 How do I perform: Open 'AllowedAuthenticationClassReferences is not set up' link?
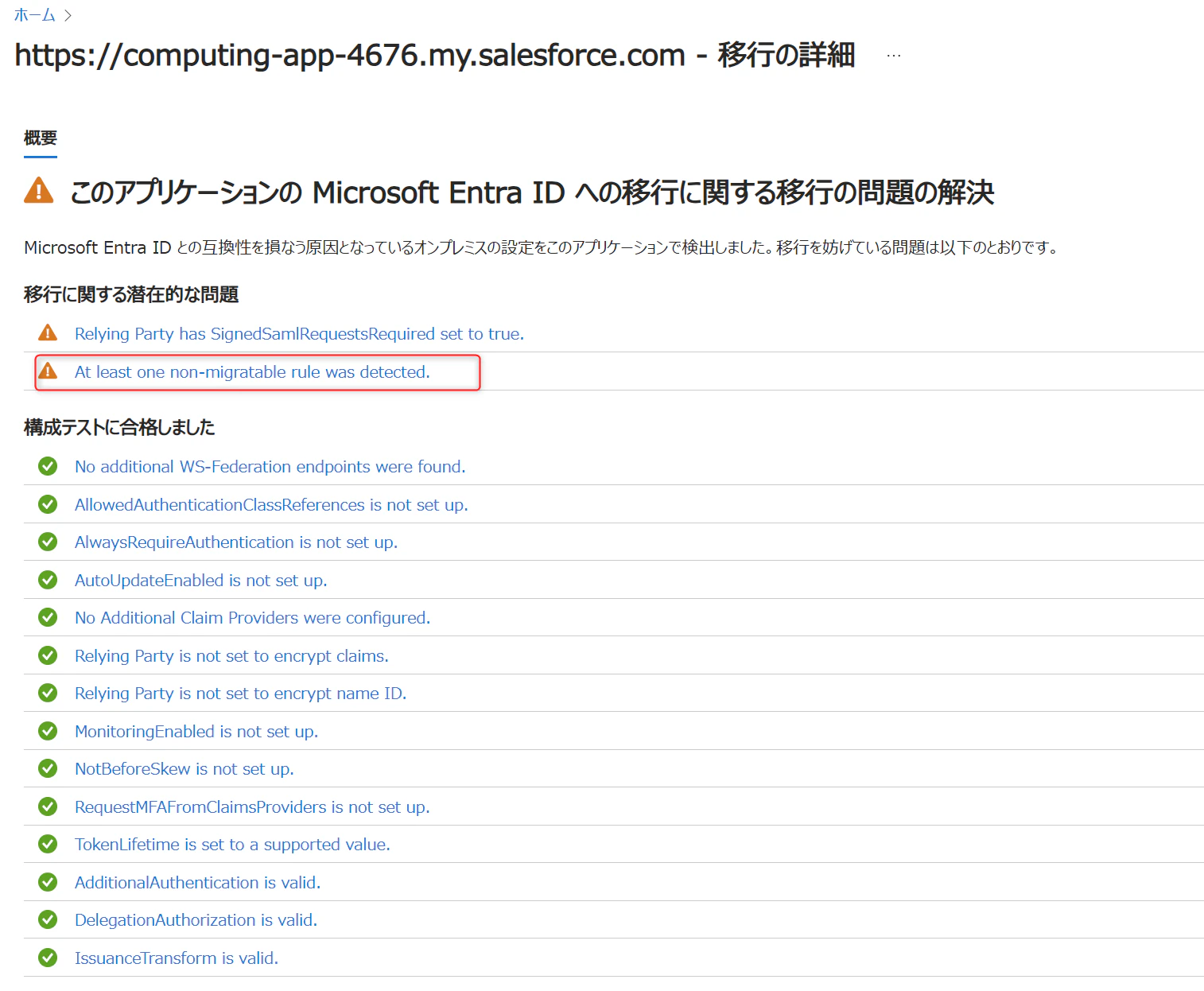271,505
